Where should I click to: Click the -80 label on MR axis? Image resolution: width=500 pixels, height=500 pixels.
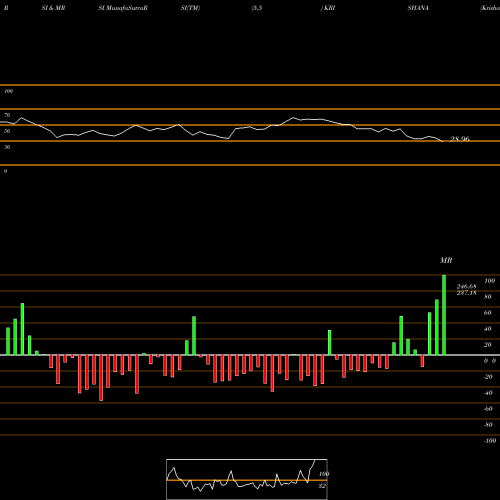point(488,425)
